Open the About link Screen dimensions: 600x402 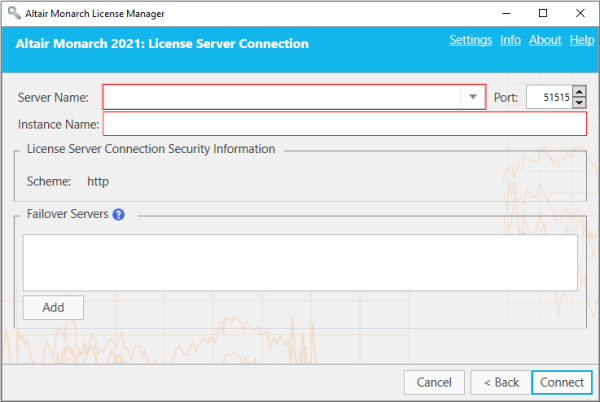pyautogui.click(x=545, y=40)
